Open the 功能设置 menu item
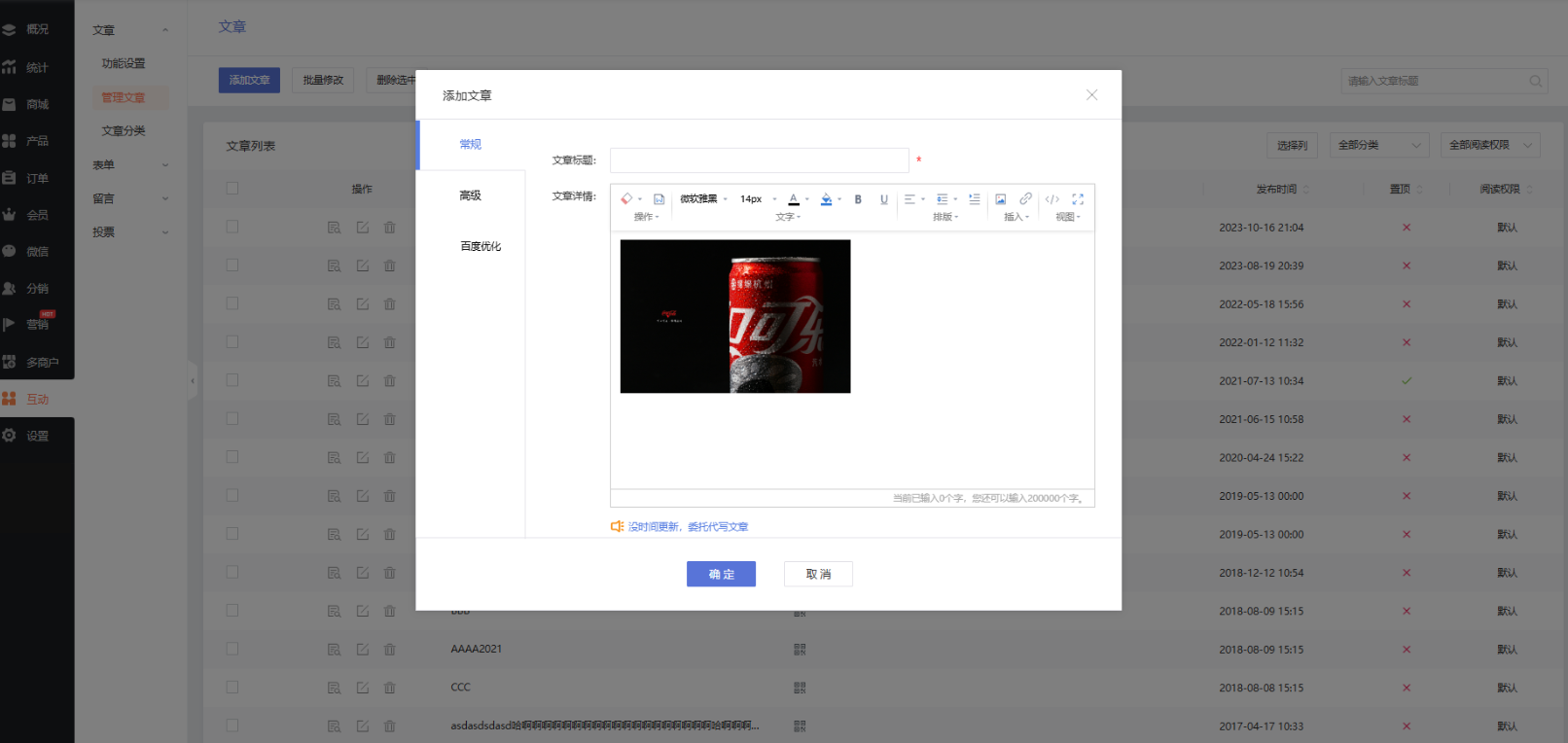Image resolution: width=1568 pixels, height=743 pixels. coord(124,63)
